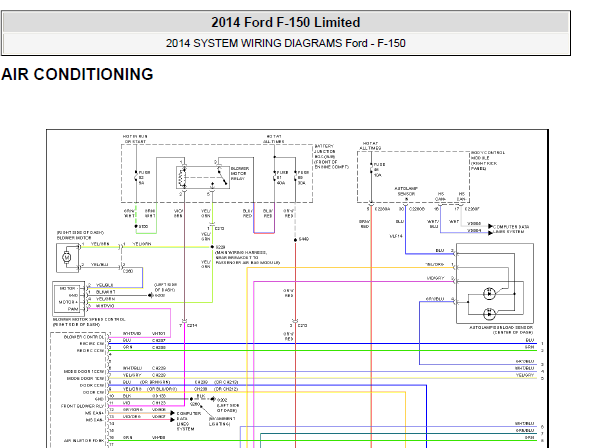Click the relay coil symbol inside the blower relay
The width and height of the screenshot is (604, 448).
point(183,177)
